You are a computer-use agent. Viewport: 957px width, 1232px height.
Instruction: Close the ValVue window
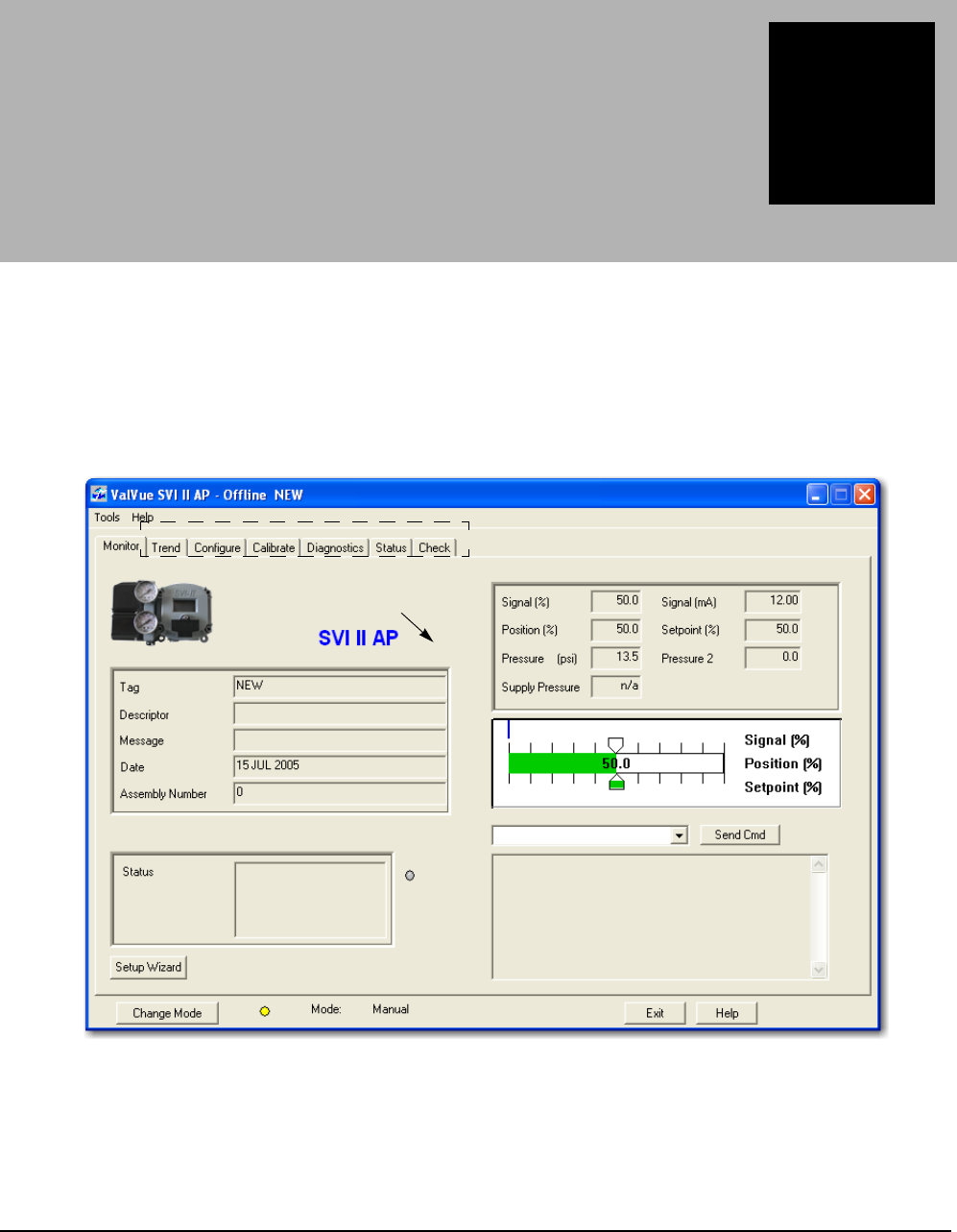pos(865,495)
